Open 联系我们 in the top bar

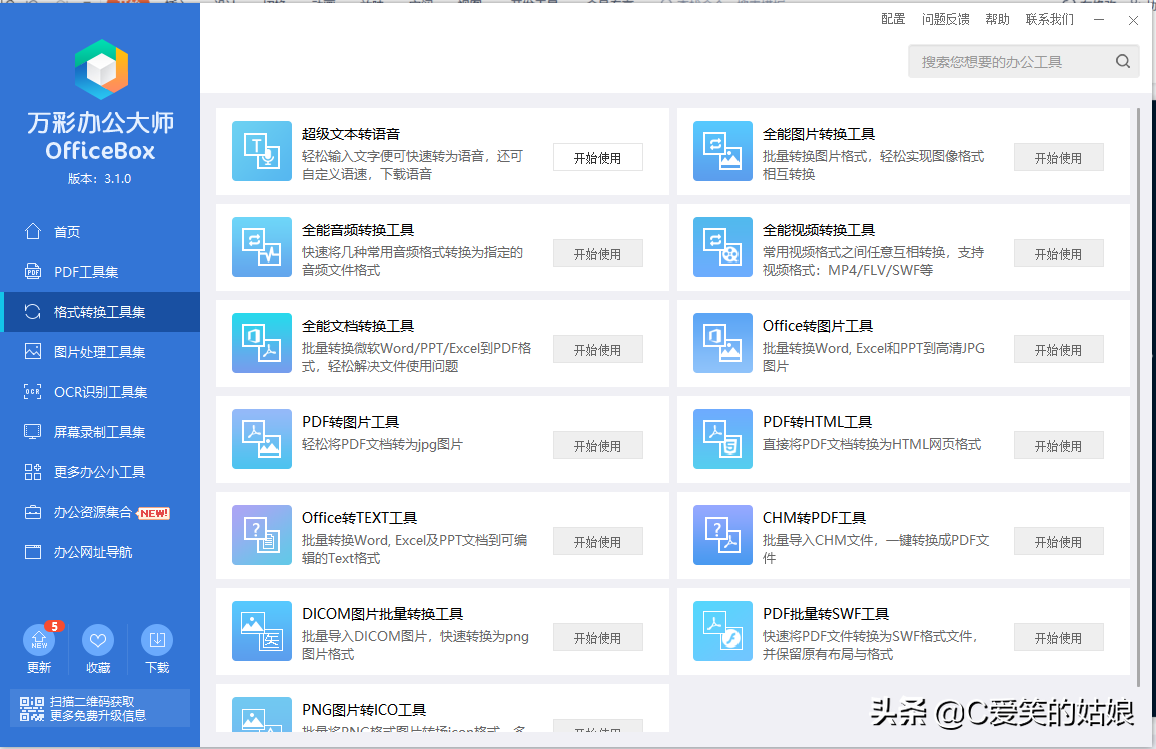click(x=1050, y=19)
